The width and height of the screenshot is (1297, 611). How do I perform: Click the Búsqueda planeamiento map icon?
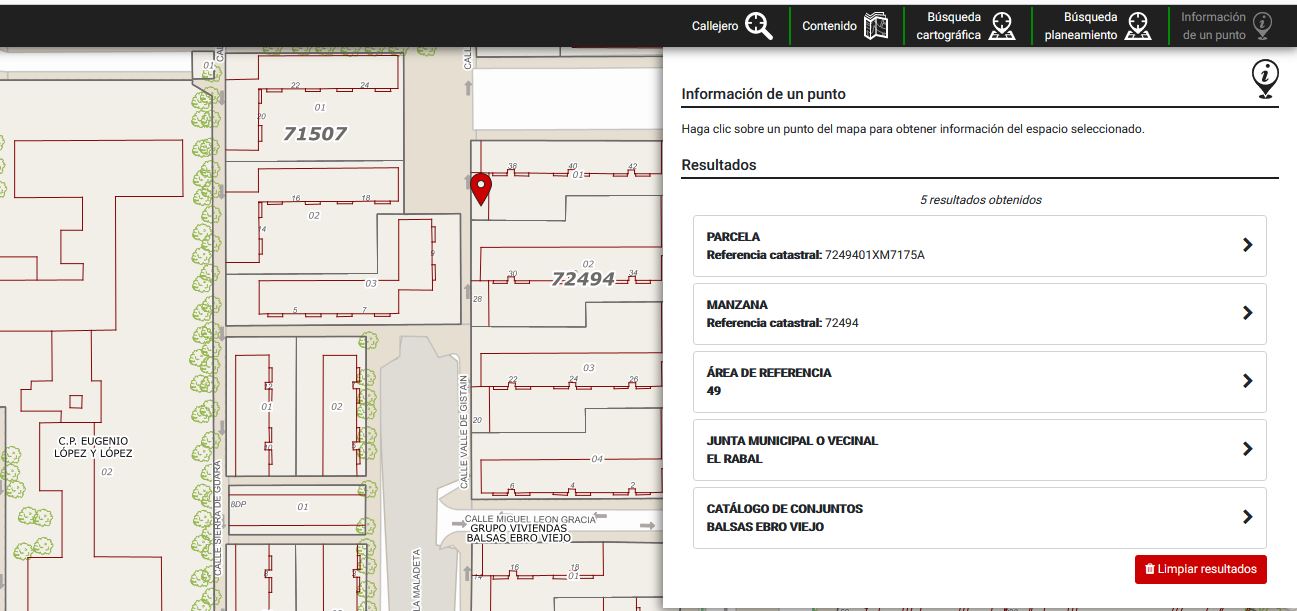(x=1137, y=26)
